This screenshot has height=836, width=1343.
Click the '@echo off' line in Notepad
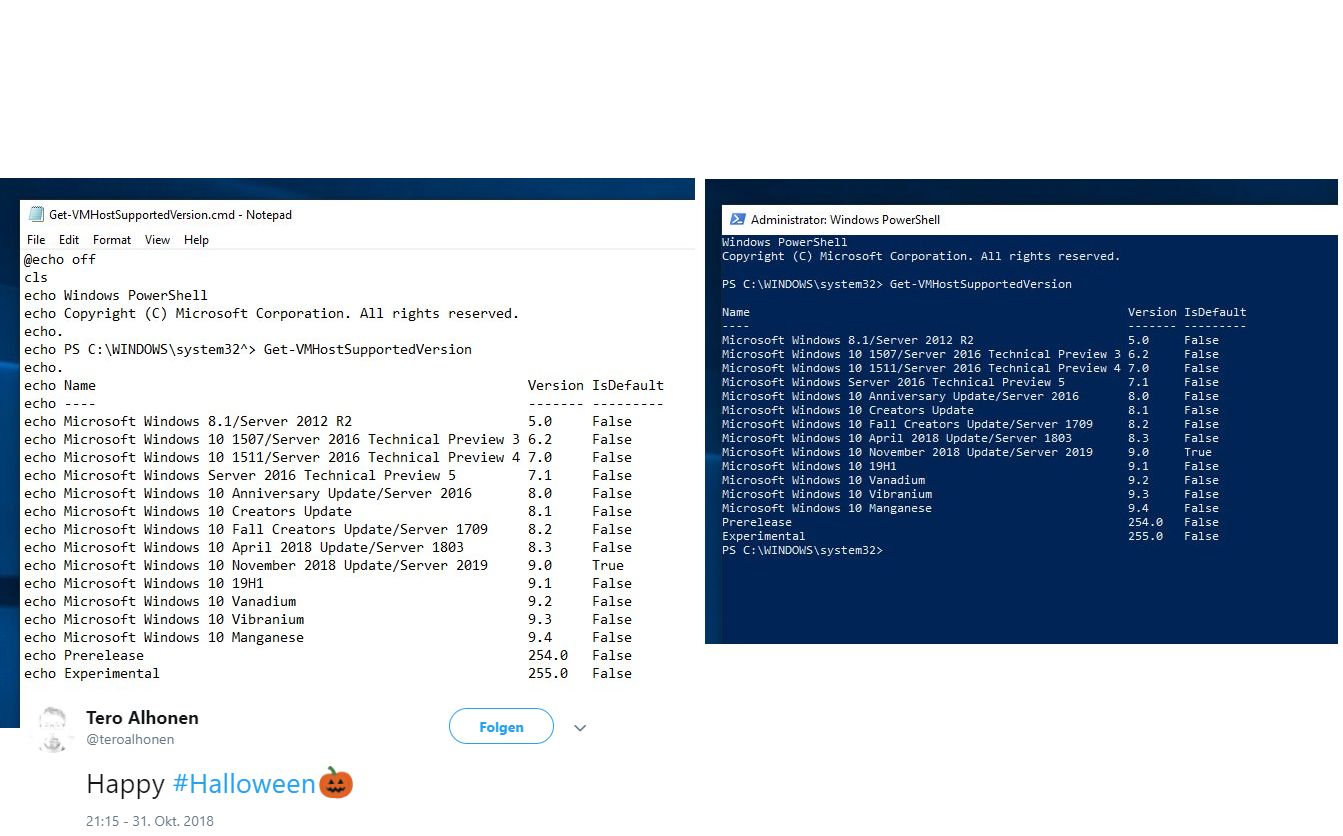[x=60, y=259]
